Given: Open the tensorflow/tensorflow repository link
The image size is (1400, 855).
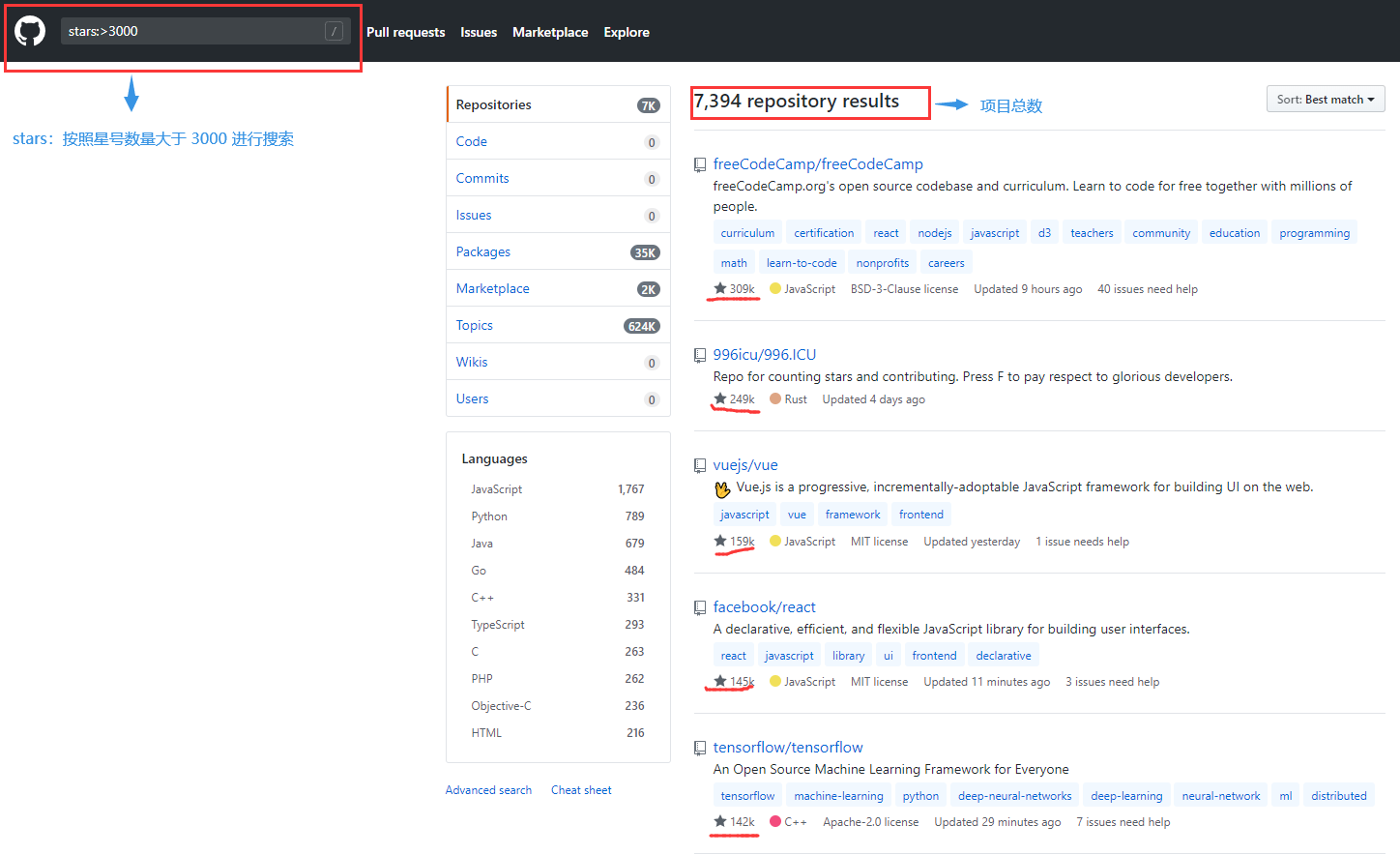Looking at the screenshot, I should click(788, 748).
